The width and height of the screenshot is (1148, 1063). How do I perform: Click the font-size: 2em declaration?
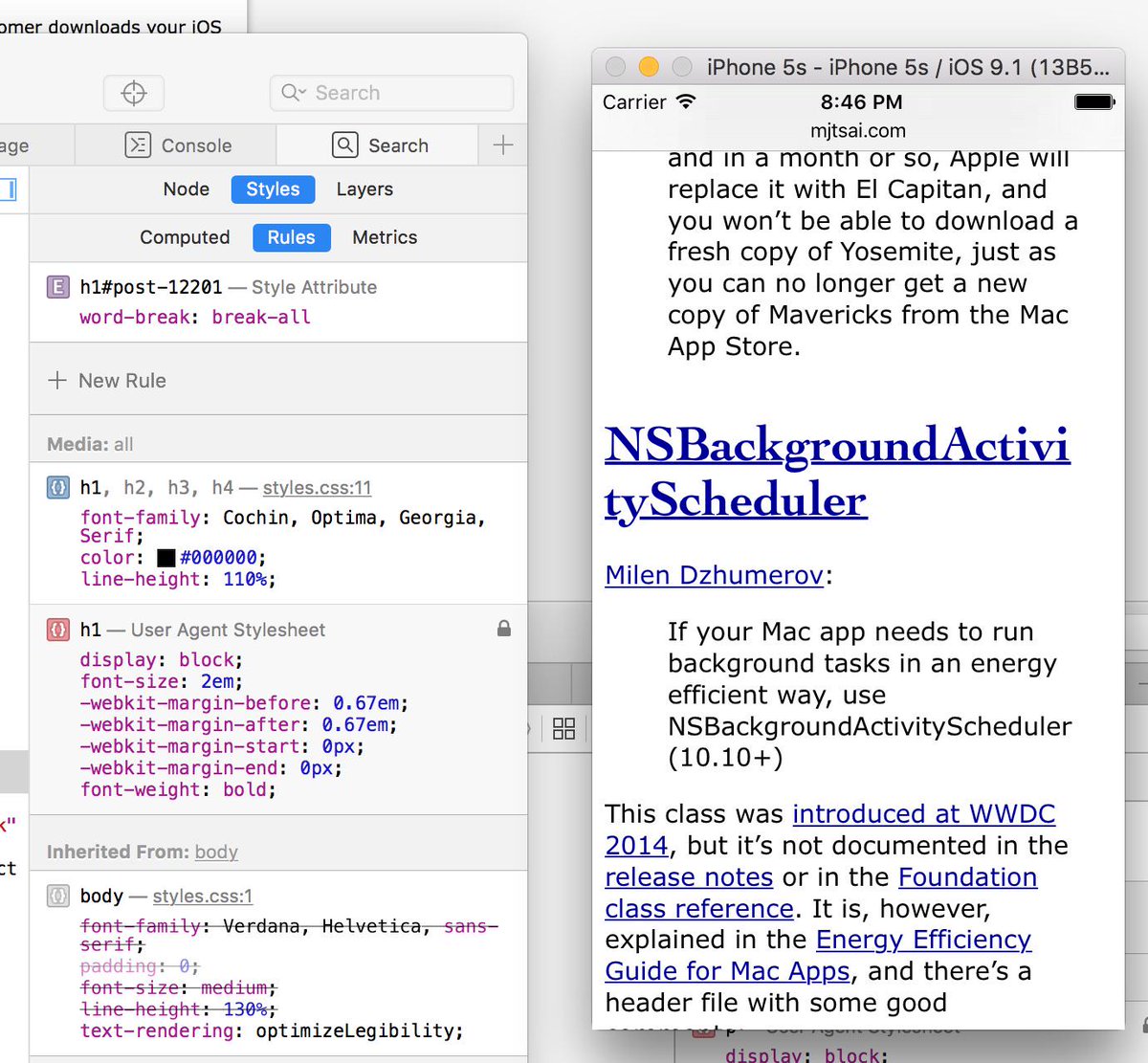tap(162, 682)
